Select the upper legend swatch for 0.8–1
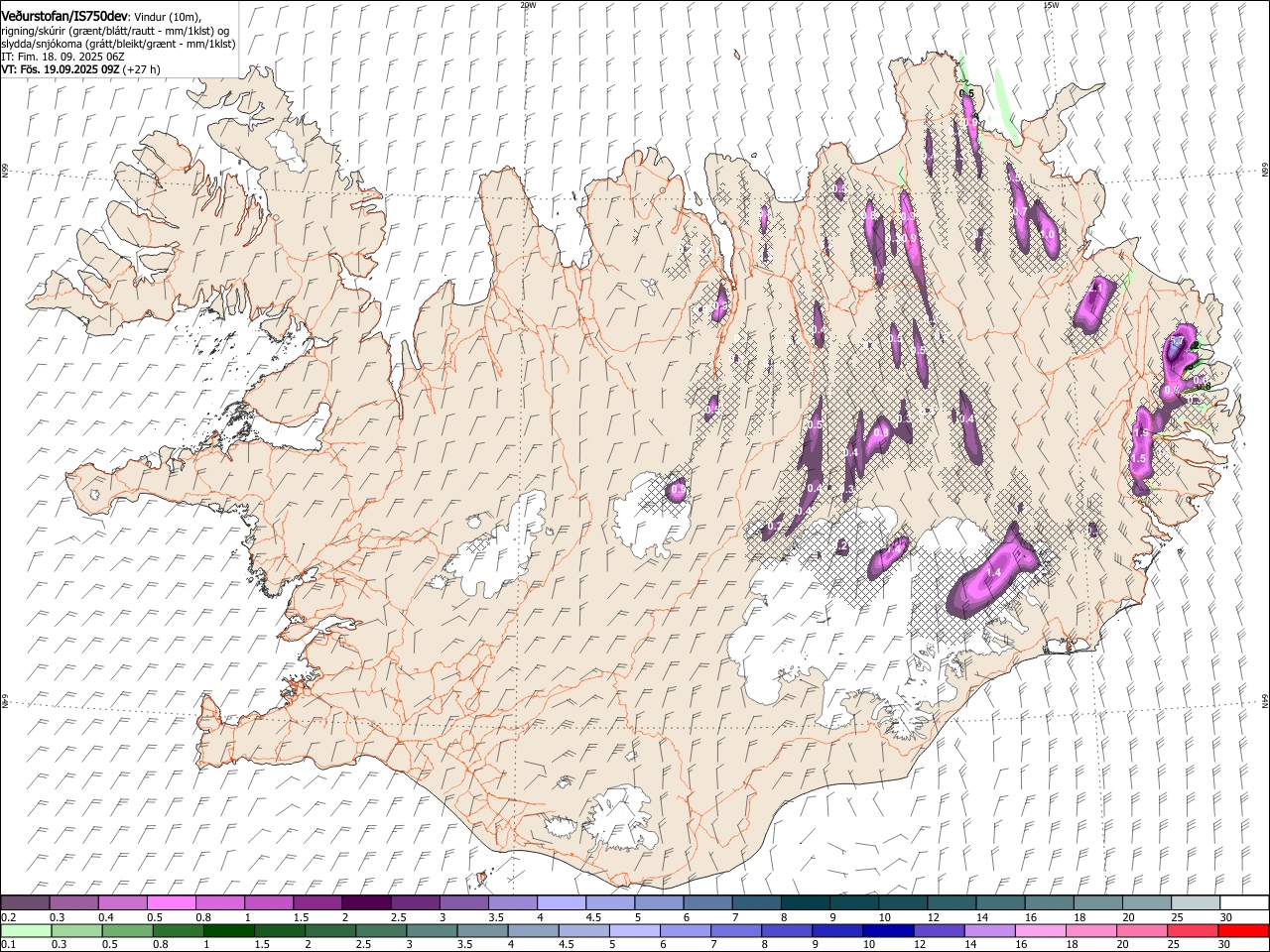This screenshot has width=1270, height=952. 220,903
